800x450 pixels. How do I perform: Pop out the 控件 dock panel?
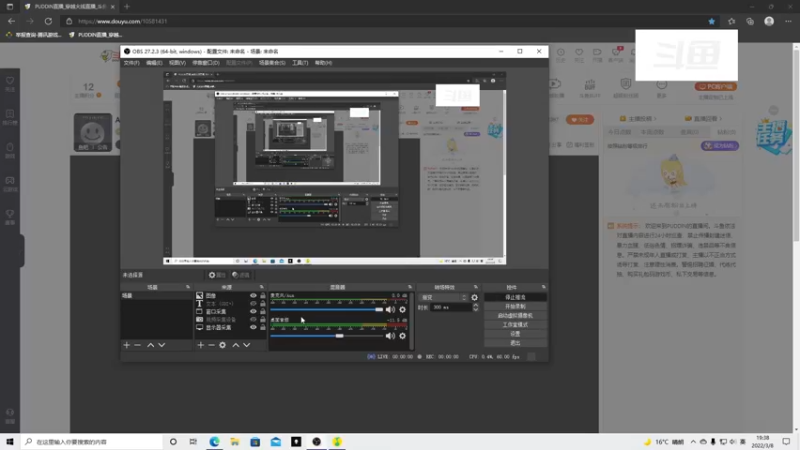coord(543,287)
